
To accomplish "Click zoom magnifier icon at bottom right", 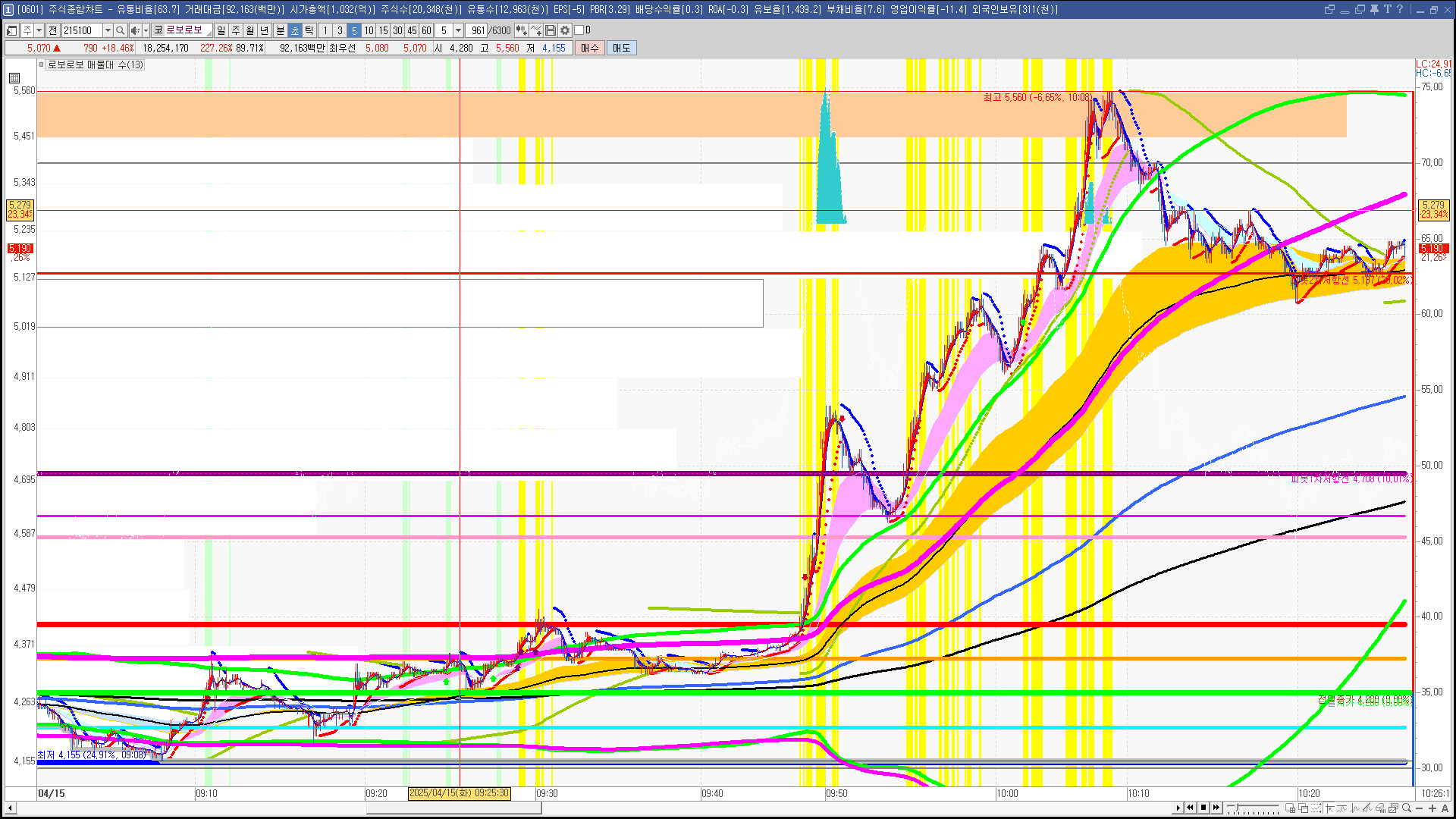I will [x=1407, y=808].
